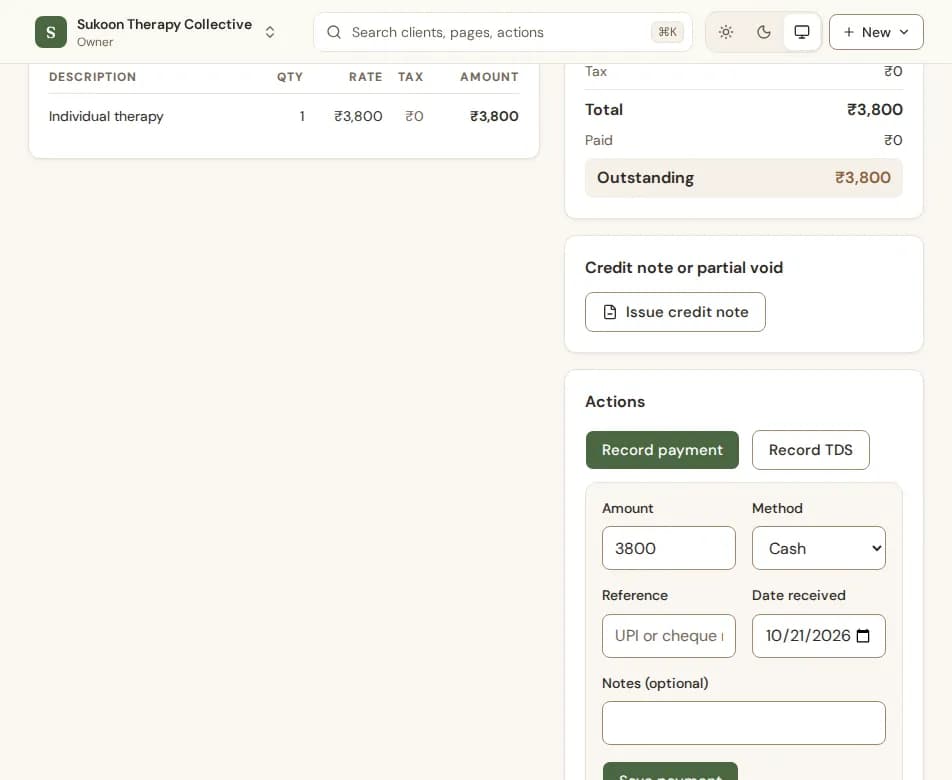Image resolution: width=952 pixels, height=780 pixels.
Task: Click the Sukoon Therapy Collective name
Action: click(x=165, y=24)
